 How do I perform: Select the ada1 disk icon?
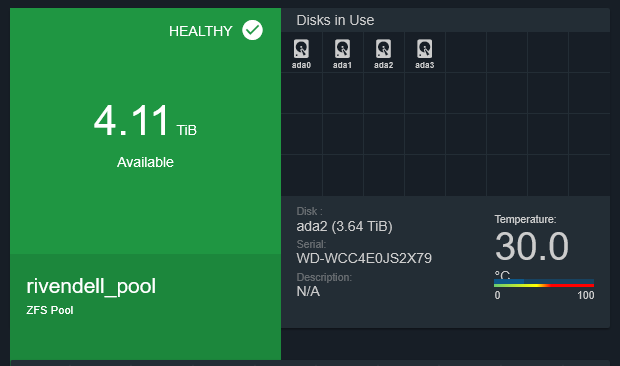click(342, 49)
